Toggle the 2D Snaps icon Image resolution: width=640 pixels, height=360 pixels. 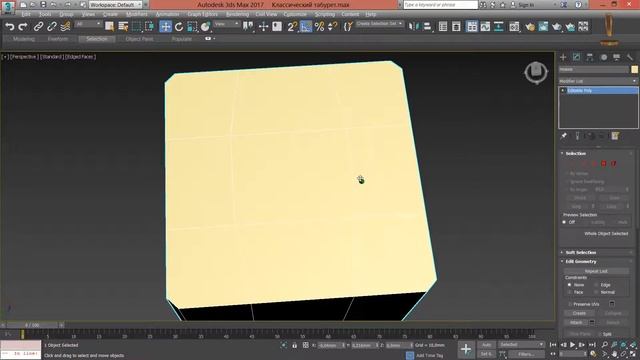(292, 27)
